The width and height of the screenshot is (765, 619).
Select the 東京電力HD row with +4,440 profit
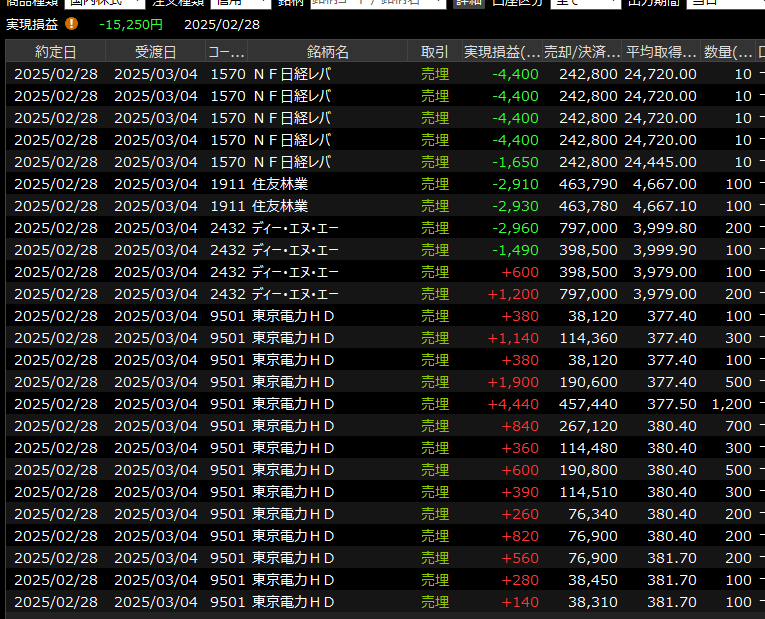[x=380, y=404]
